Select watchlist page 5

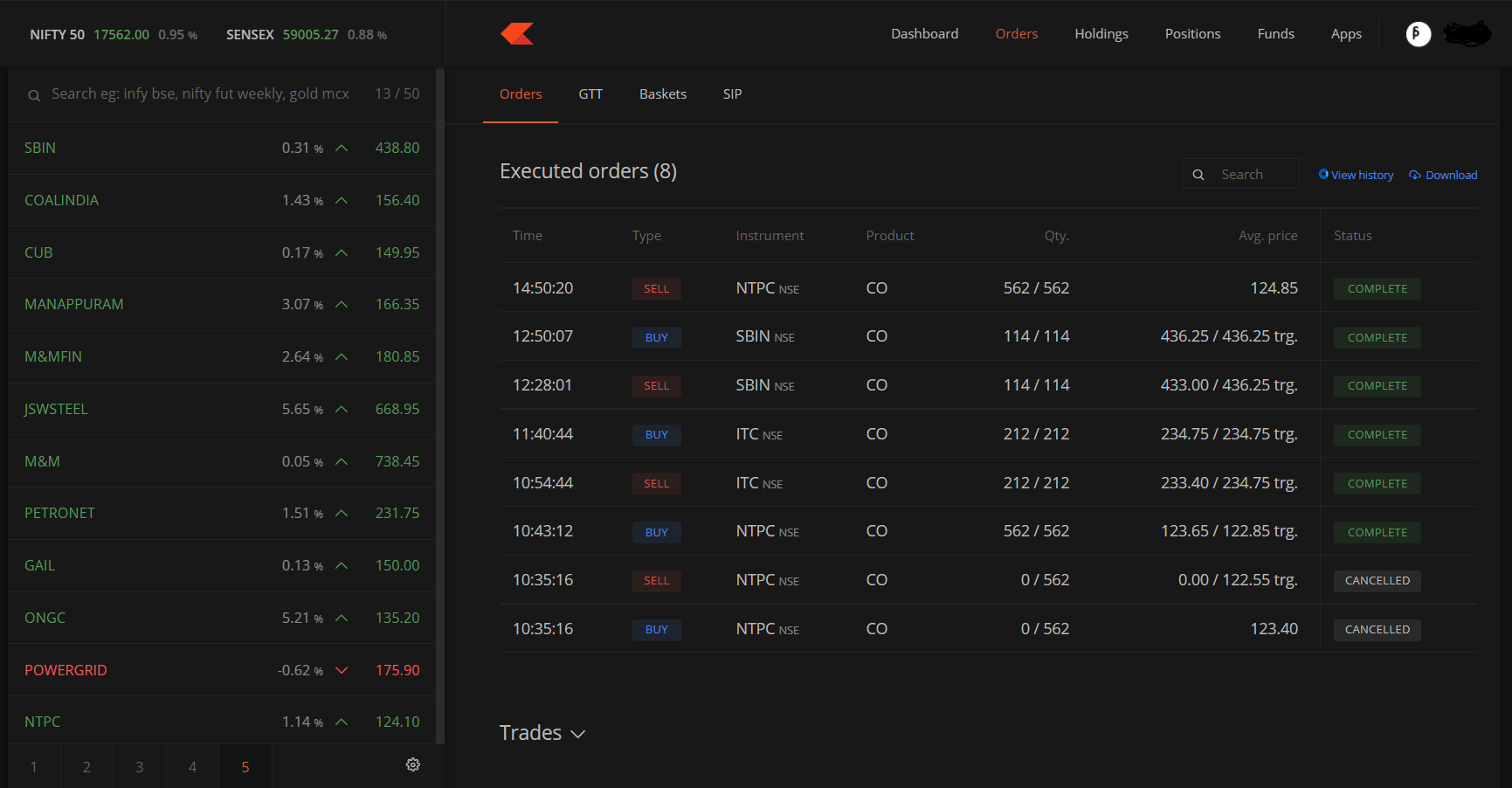[245, 767]
